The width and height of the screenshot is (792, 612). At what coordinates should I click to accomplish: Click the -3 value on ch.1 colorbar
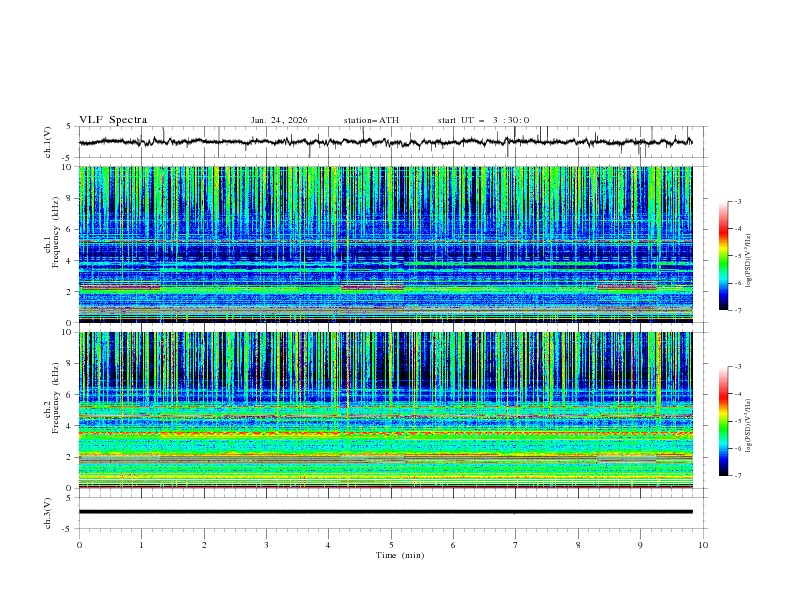click(738, 202)
